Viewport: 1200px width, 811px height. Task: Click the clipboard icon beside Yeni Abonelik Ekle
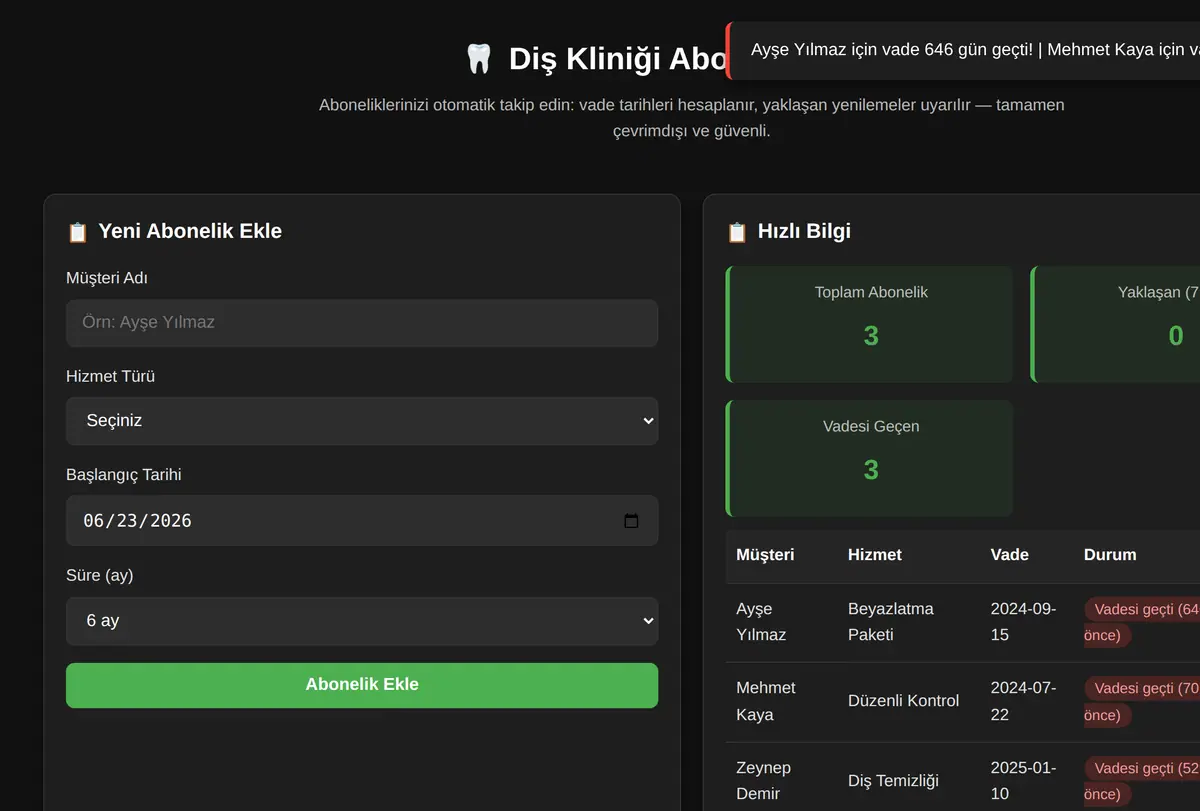click(77, 232)
